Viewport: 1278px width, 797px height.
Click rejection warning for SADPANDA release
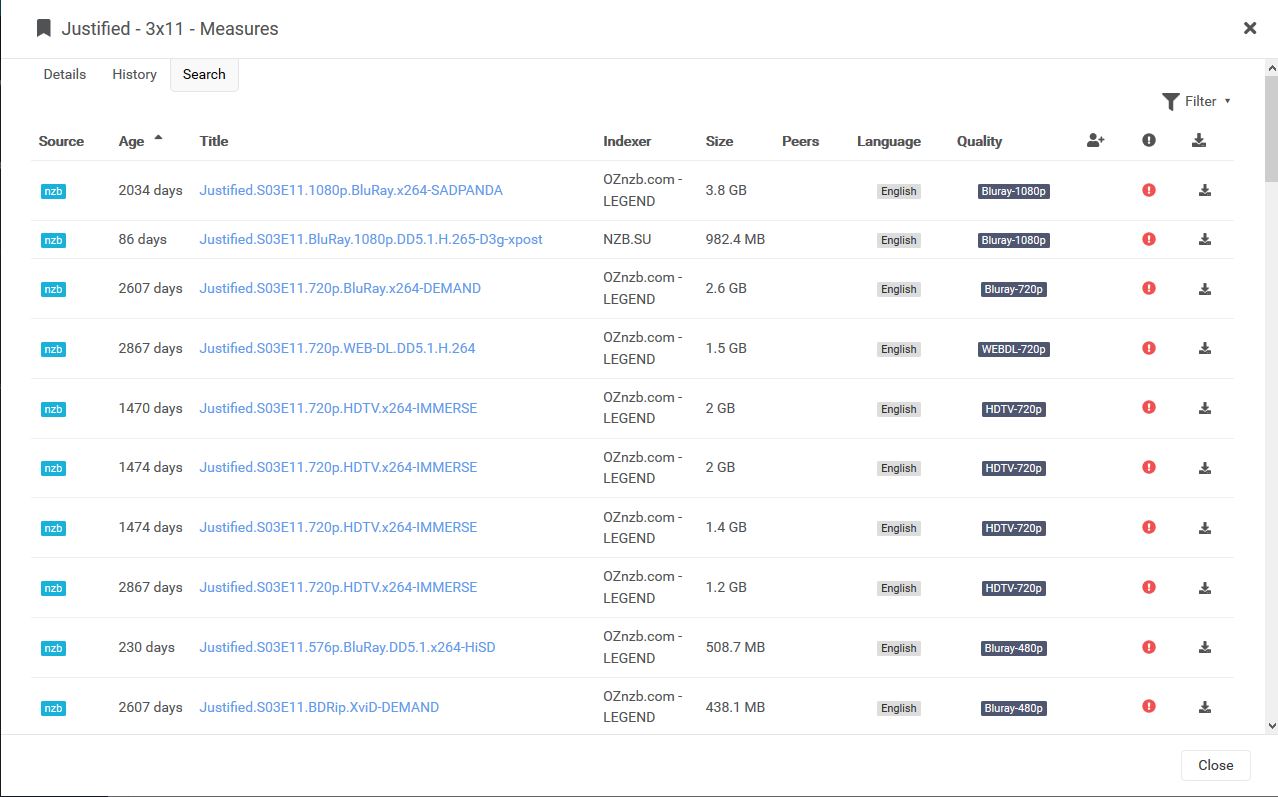[x=1148, y=190]
